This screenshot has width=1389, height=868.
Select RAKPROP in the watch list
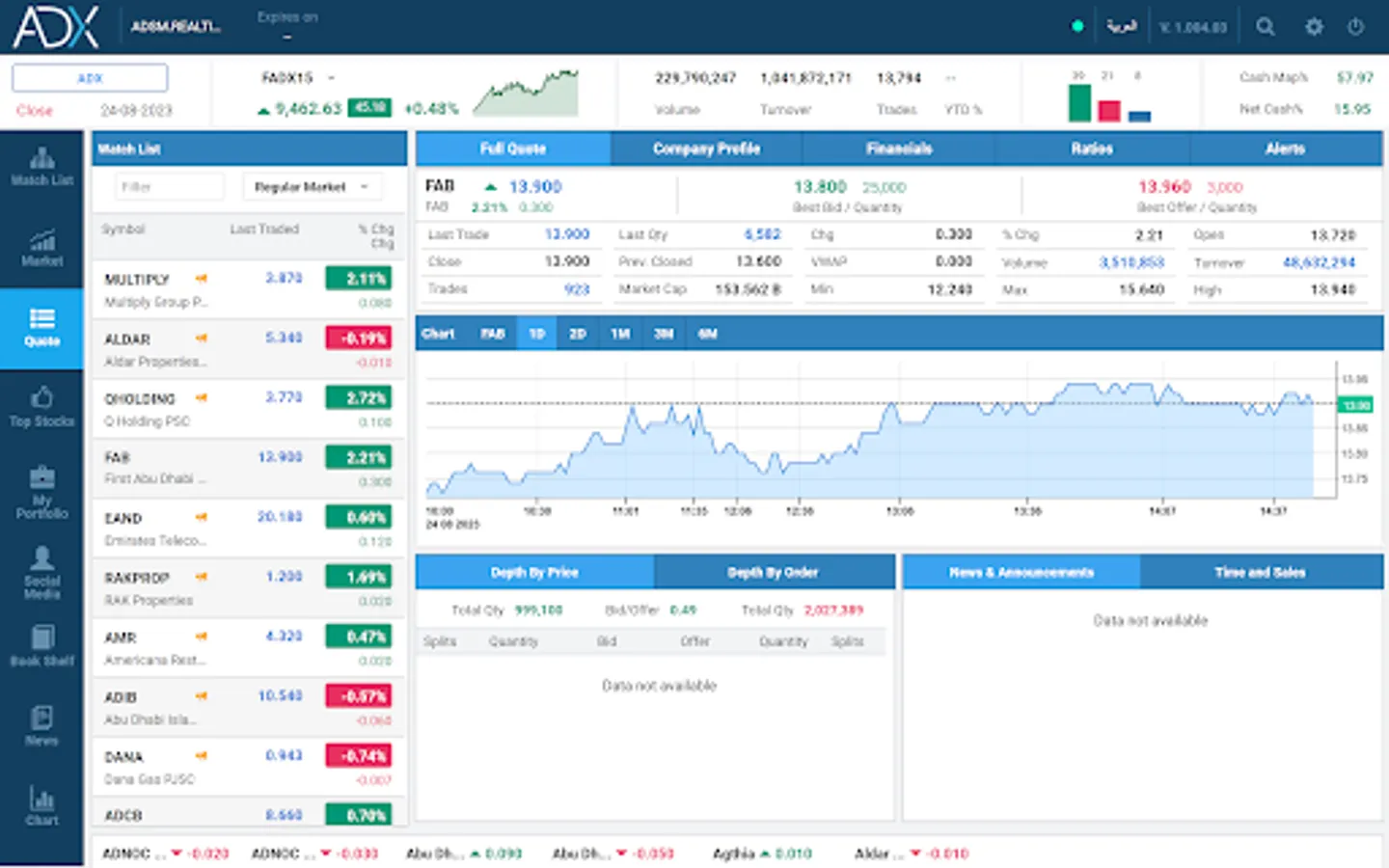249,587
